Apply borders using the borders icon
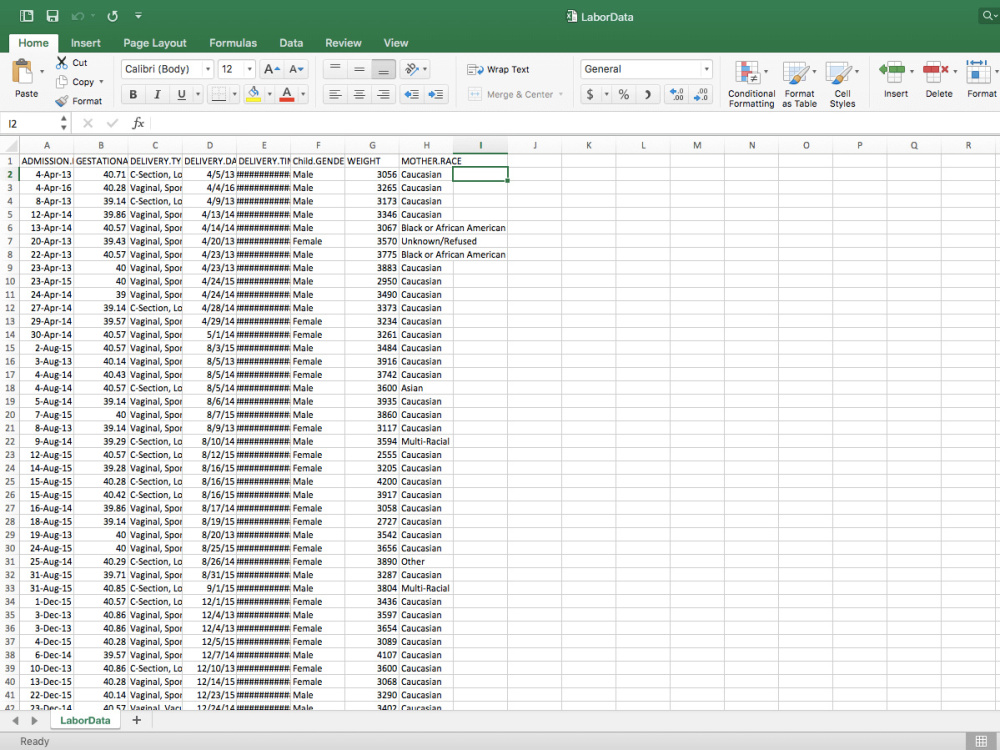 (219, 94)
